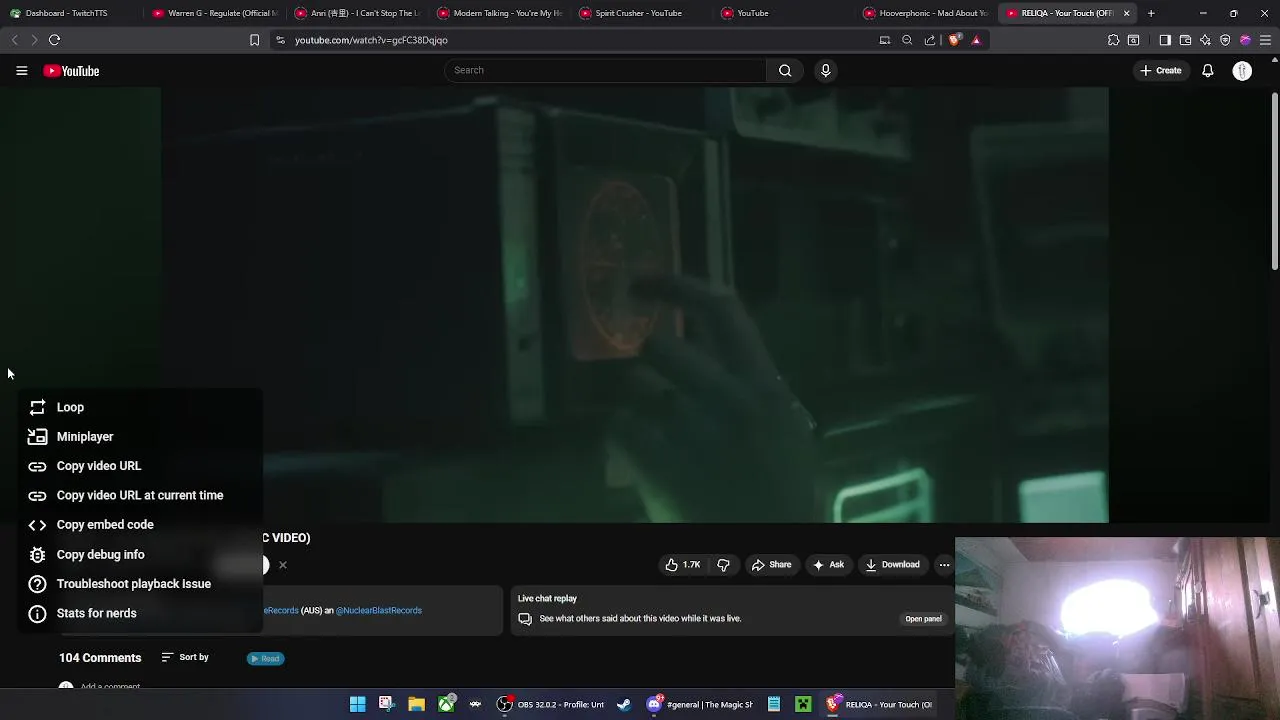Screen dimensions: 1280x720
Task: Open zoom control in address bar
Action: pos(907,40)
